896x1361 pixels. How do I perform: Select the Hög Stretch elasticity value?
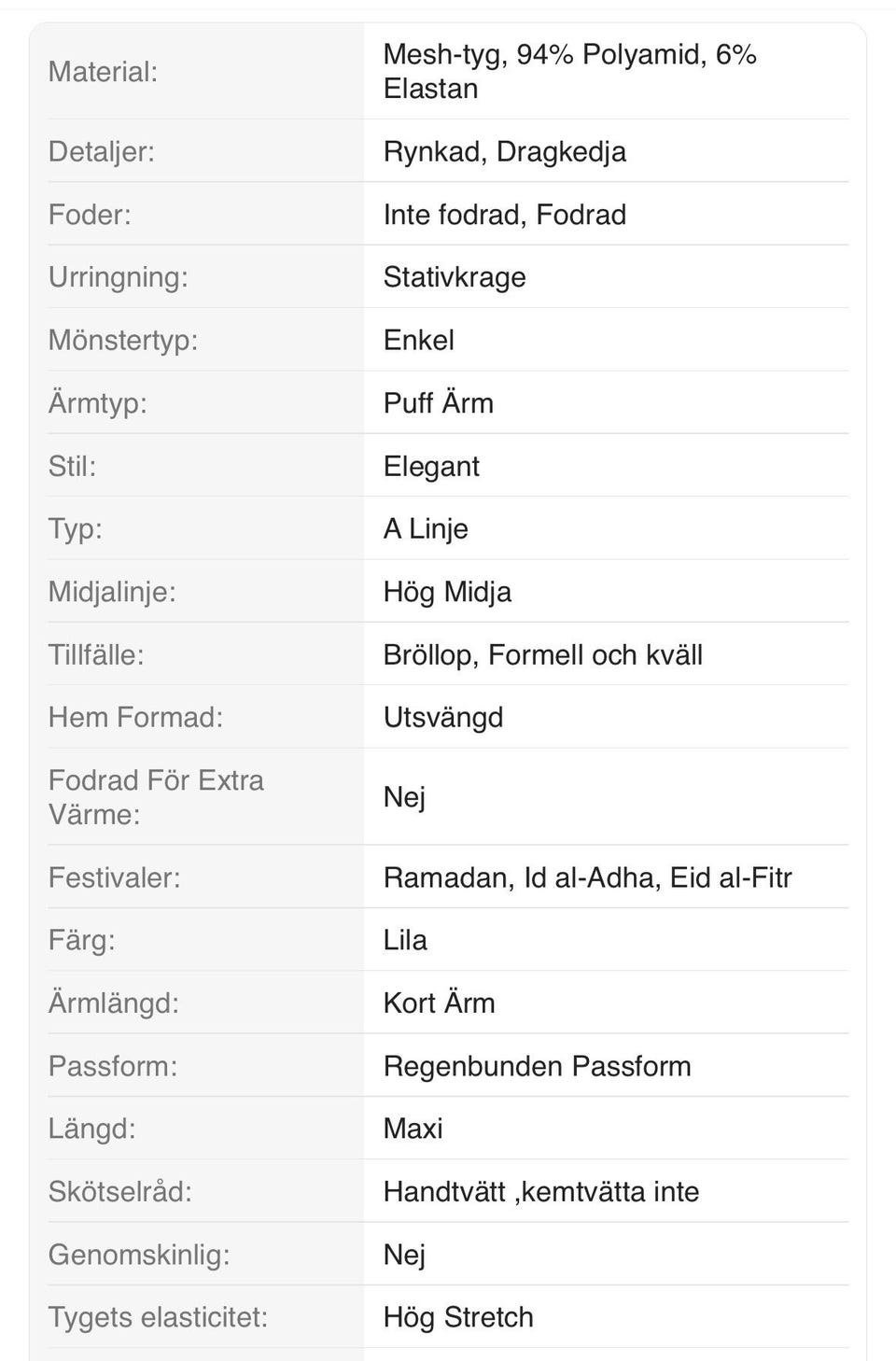pyautogui.click(x=458, y=1317)
